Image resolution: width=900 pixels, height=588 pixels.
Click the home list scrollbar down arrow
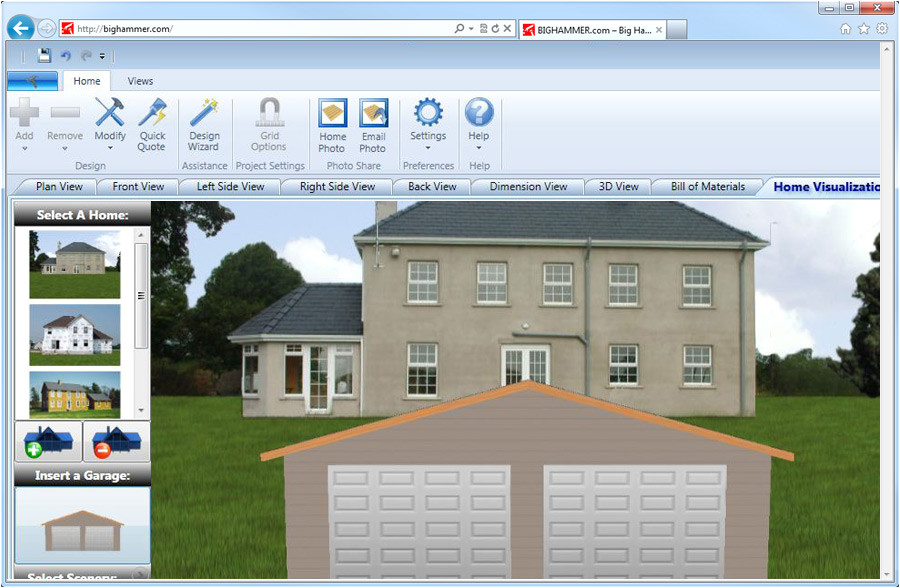pos(141,410)
